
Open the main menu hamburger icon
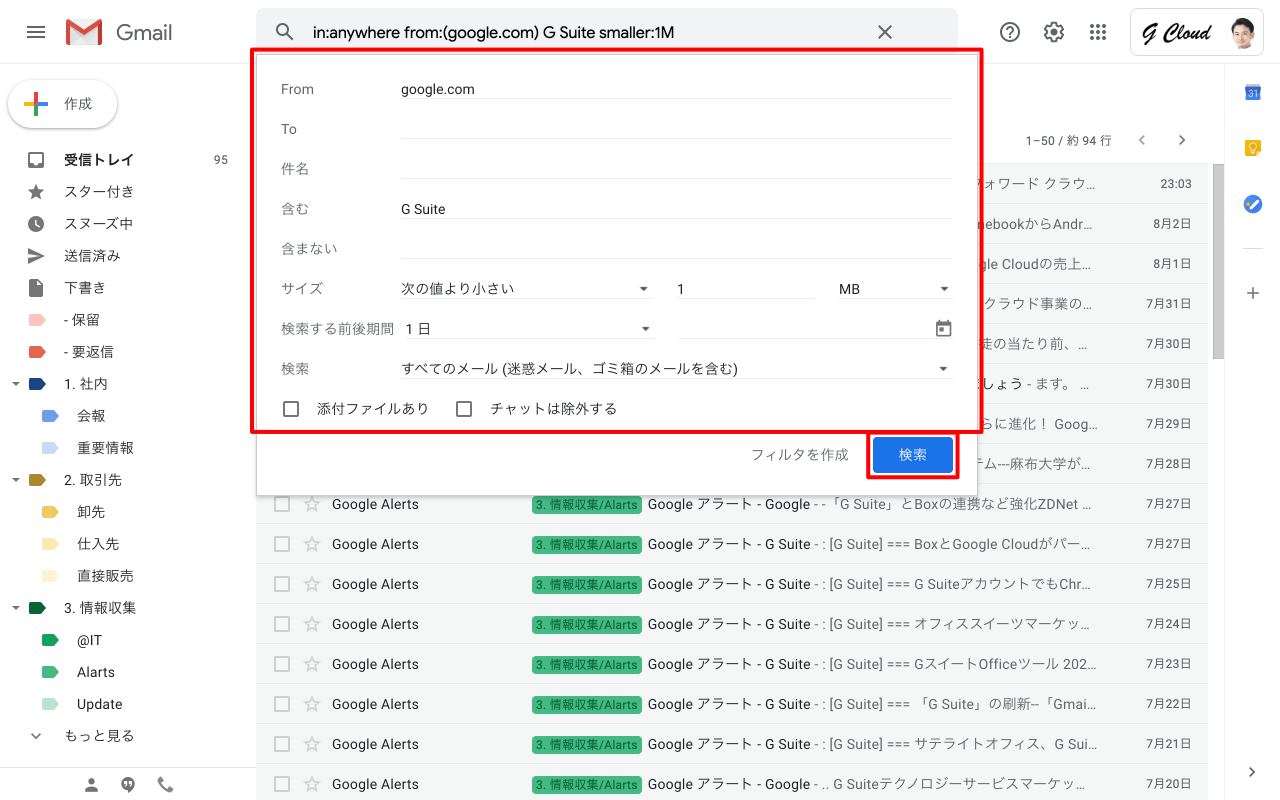coord(36,32)
